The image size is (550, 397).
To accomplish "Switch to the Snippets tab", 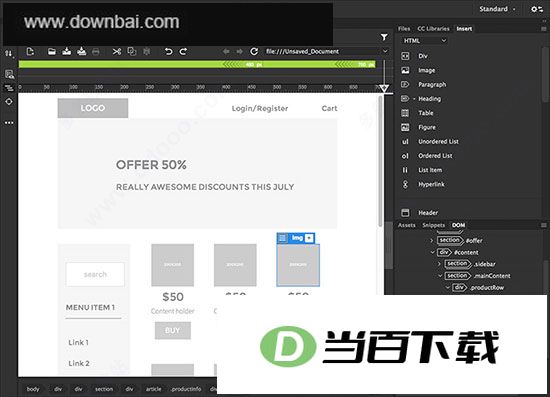I will tap(434, 225).
